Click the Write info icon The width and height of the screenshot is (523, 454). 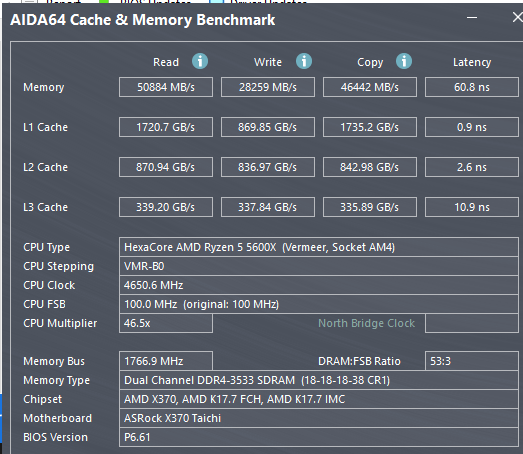(x=304, y=61)
